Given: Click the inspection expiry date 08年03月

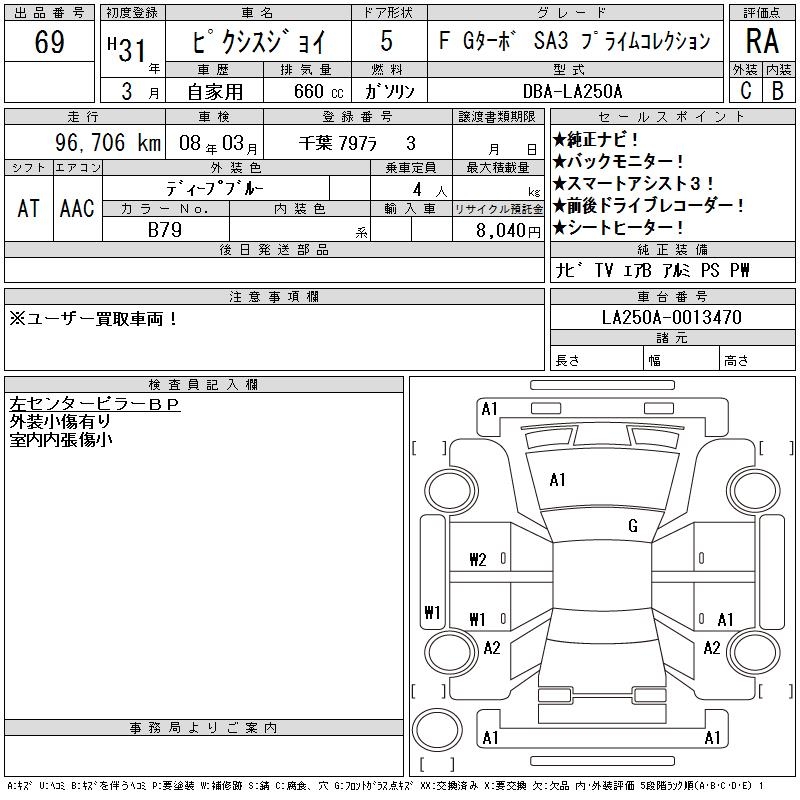Looking at the screenshot, I should (218, 143).
